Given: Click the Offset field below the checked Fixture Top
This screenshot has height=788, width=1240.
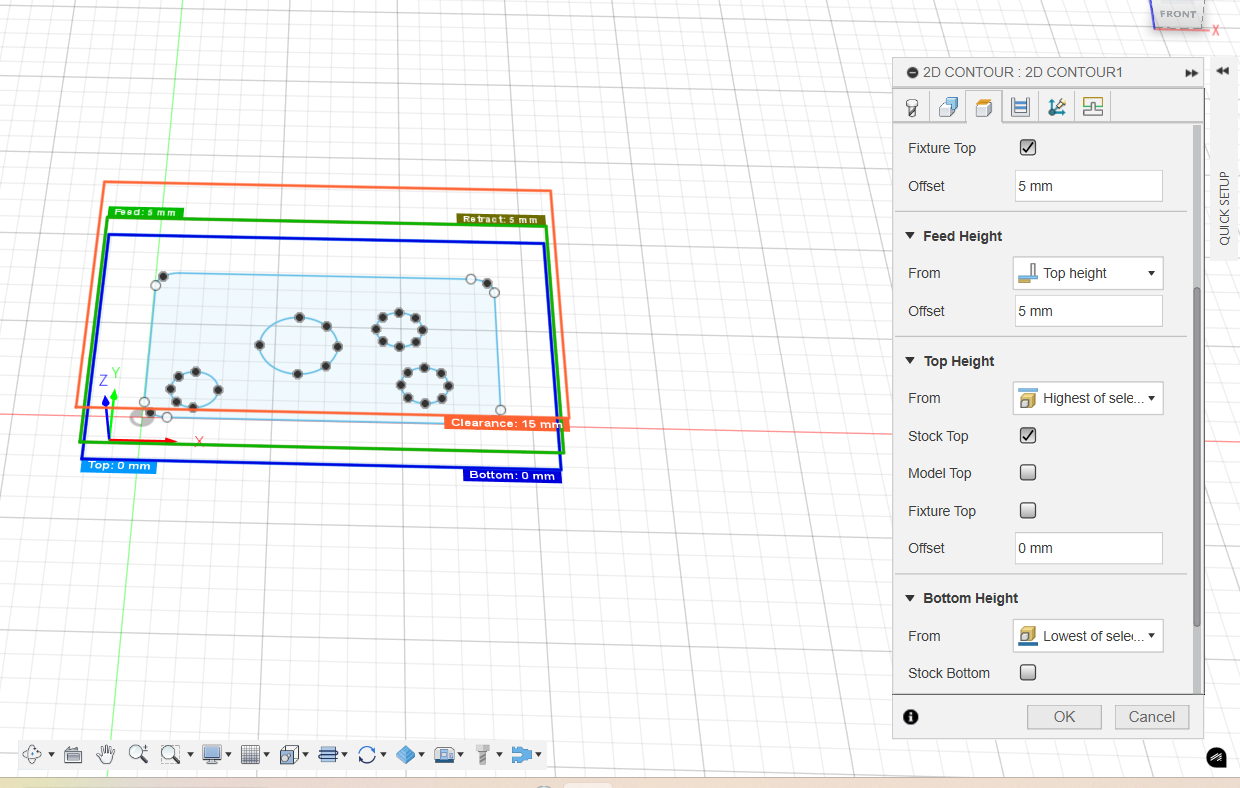Looking at the screenshot, I should click(1089, 186).
